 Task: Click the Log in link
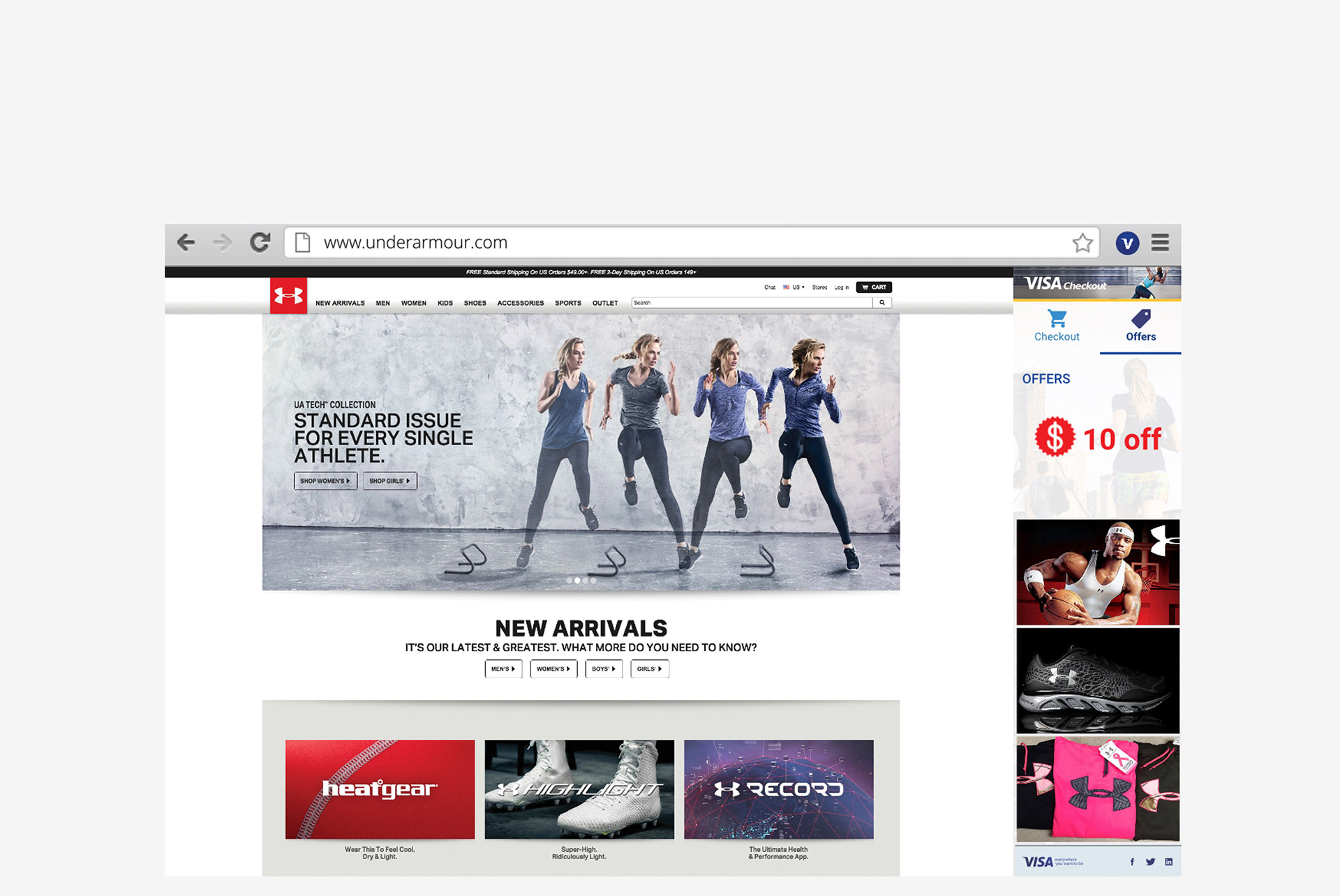[x=842, y=287]
